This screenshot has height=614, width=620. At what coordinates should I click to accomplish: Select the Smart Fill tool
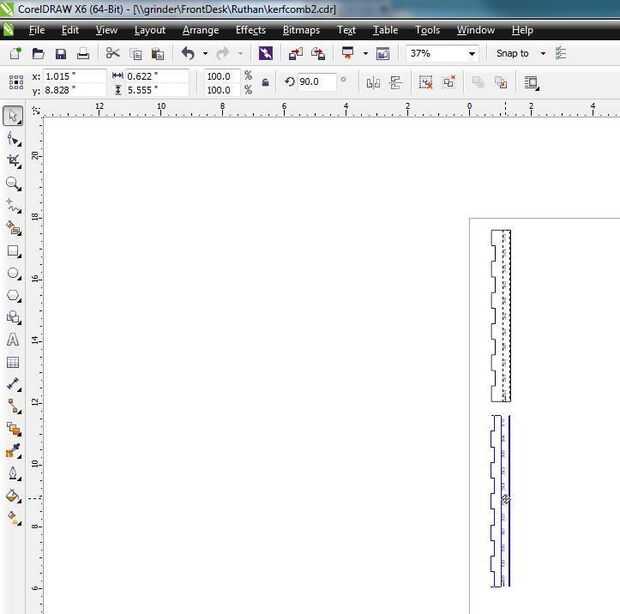click(x=13, y=228)
